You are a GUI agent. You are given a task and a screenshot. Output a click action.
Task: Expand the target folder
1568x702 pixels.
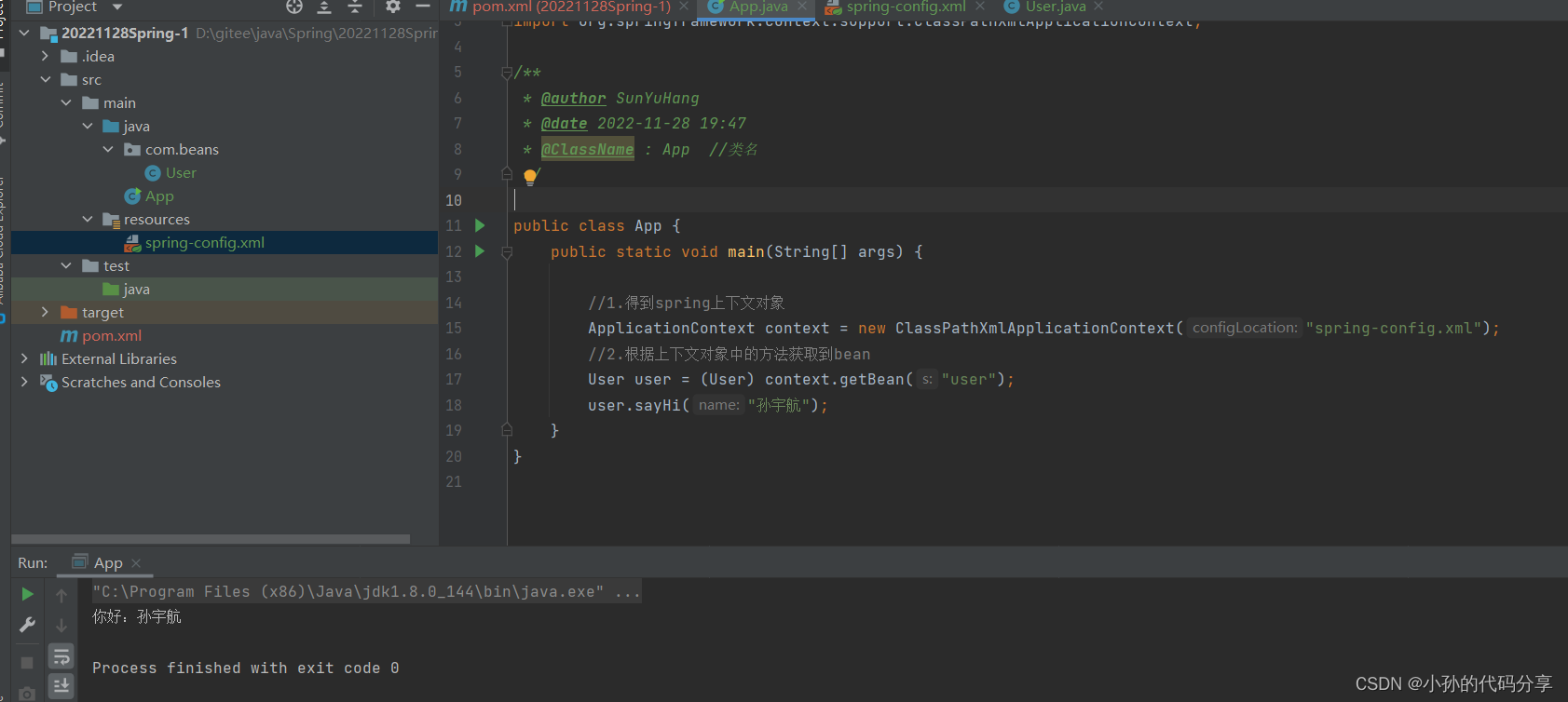[x=45, y=312]
